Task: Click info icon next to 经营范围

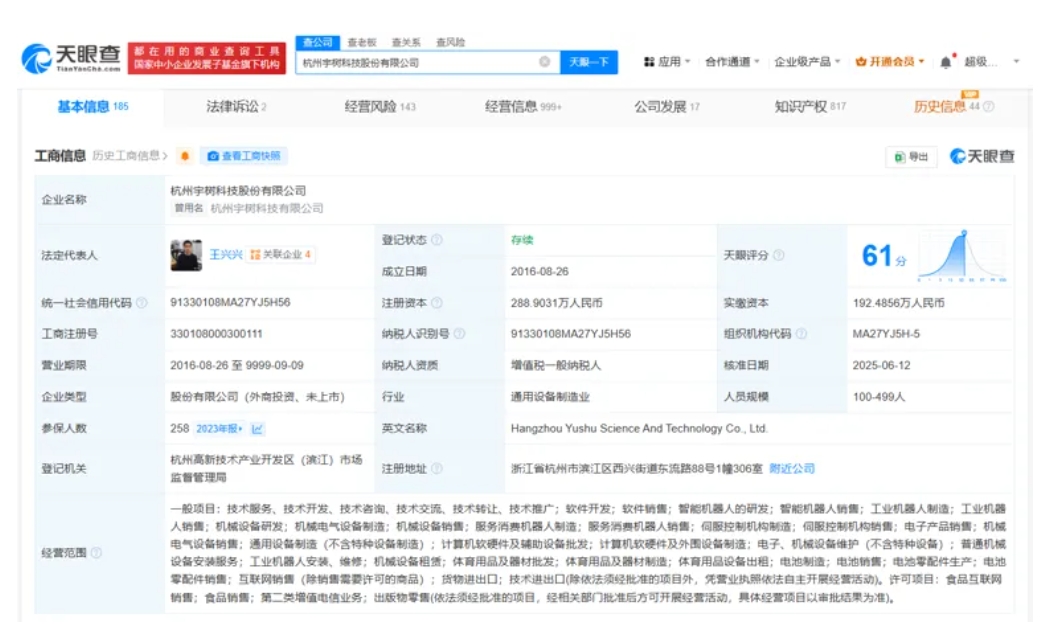Action: click(96, 552)
